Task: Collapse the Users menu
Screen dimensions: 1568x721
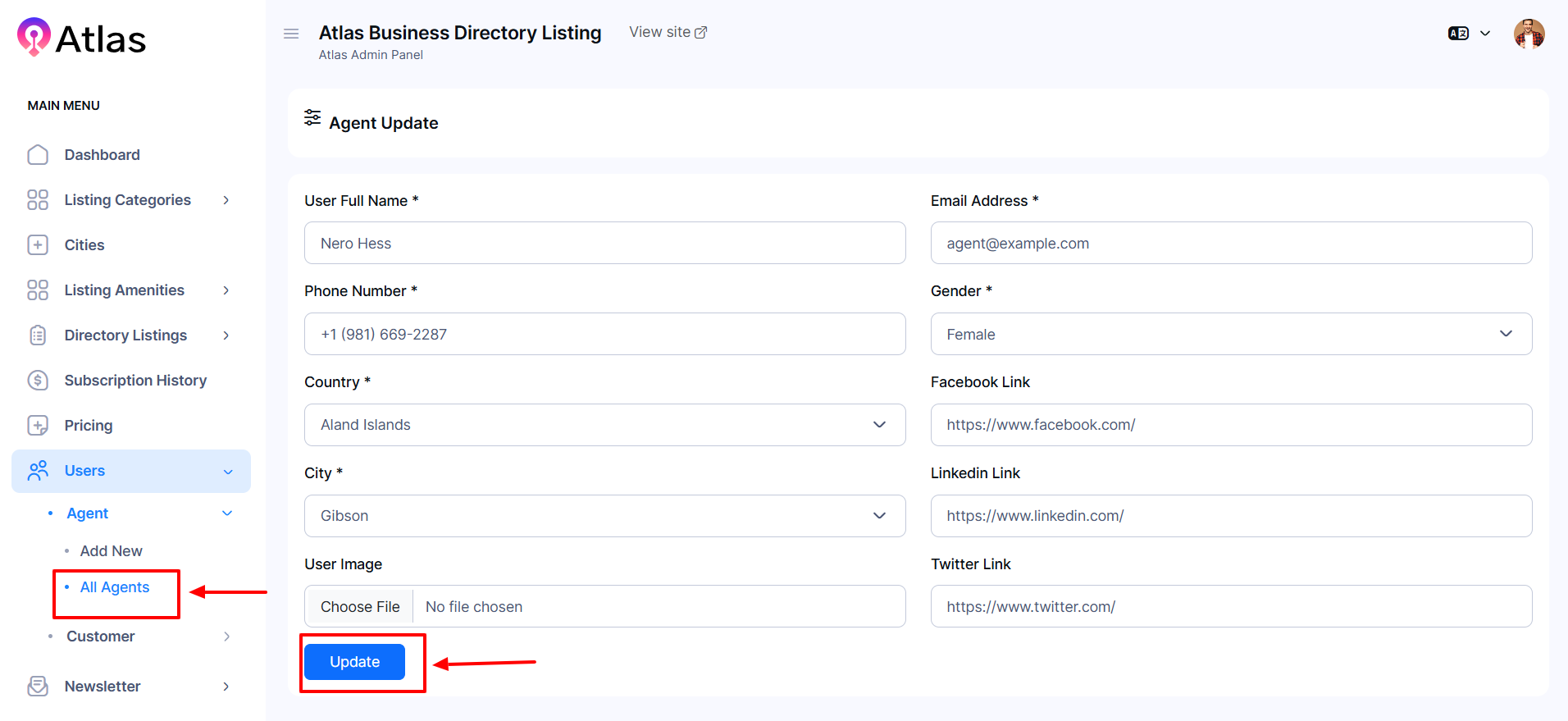Action: (x=228, y=472)
